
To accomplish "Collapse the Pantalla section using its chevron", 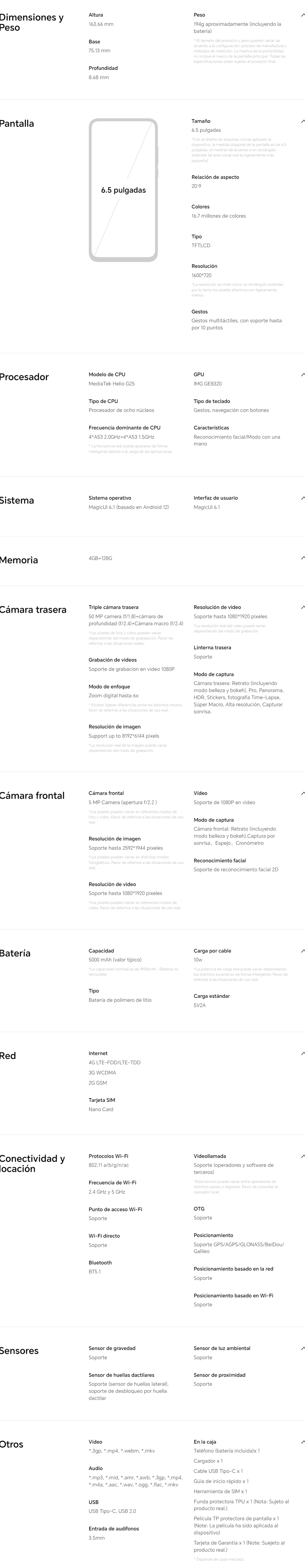I will click(x=302, y=121).
